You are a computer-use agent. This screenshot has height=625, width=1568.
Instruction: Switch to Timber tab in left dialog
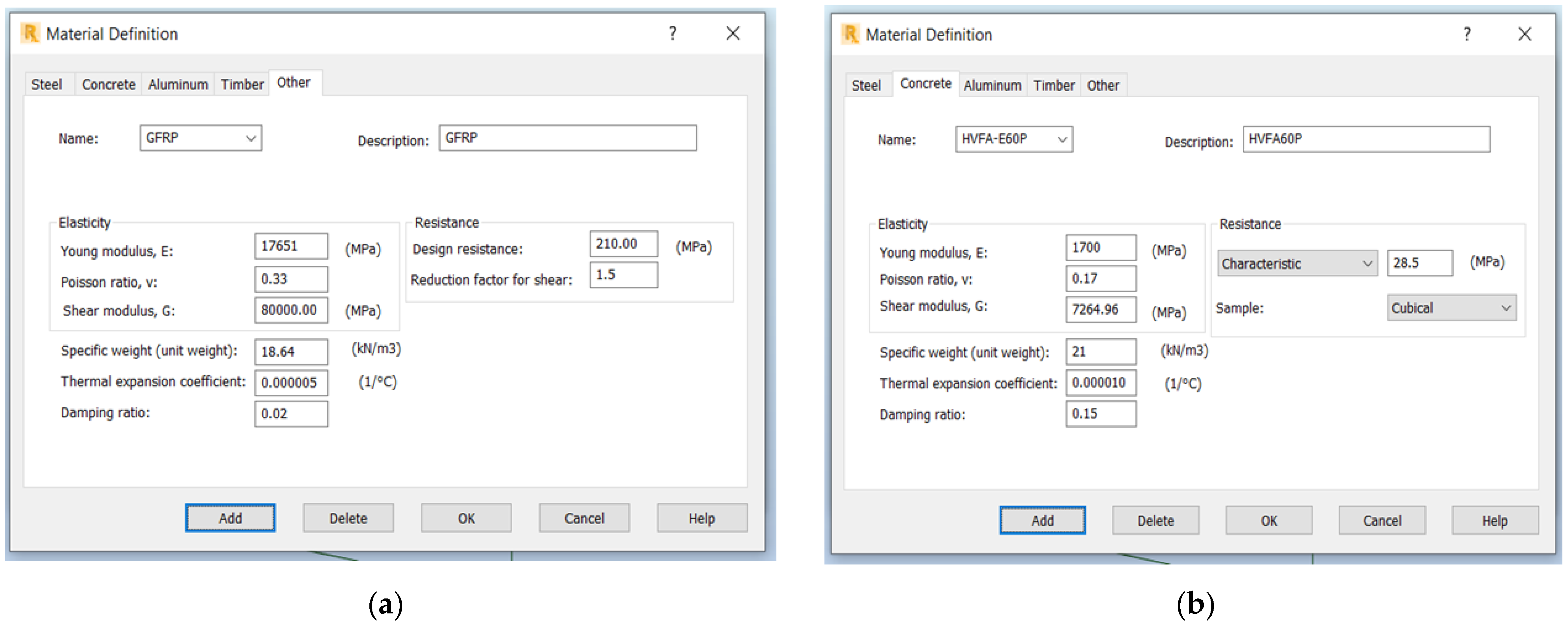click(x=242, y=84)
